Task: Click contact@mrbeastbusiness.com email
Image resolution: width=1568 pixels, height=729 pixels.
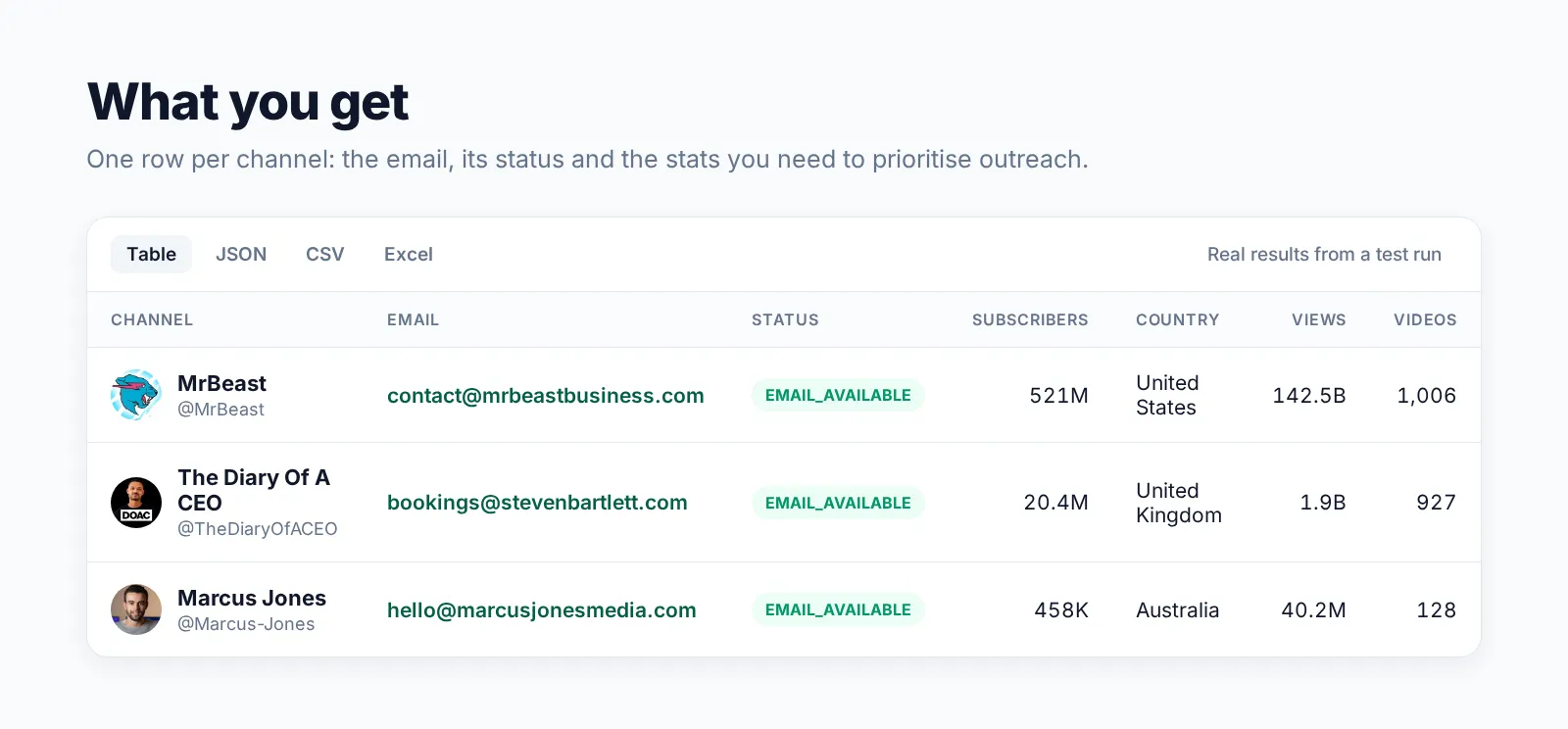Action: [x=546, y=396]
